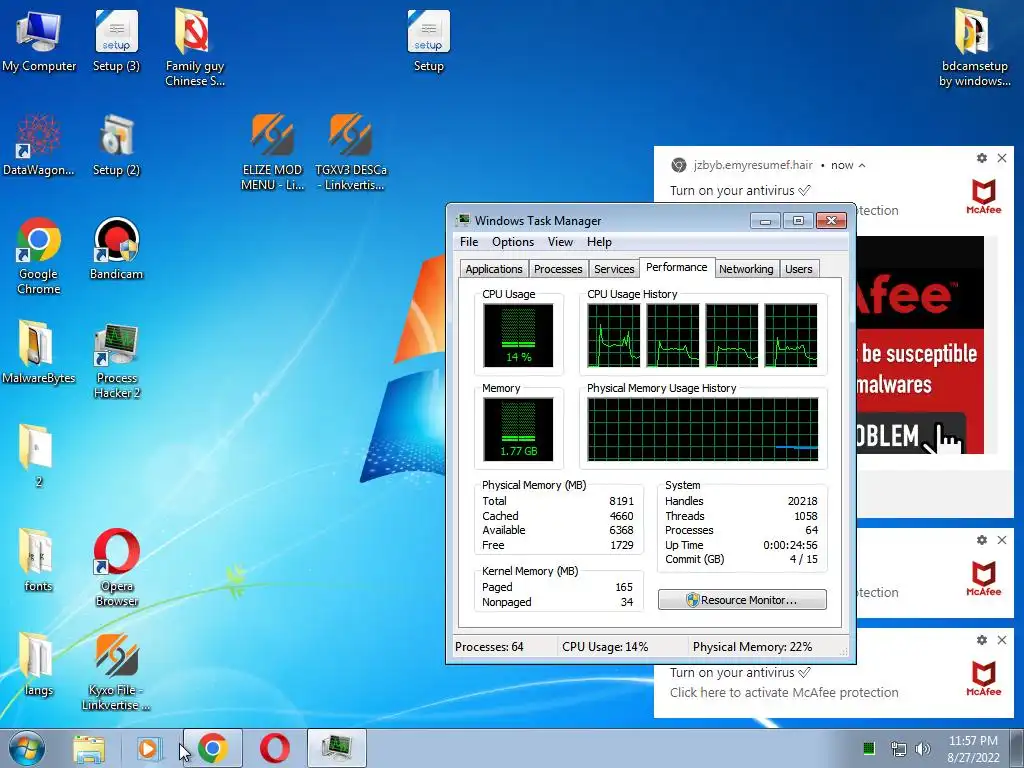Click 'Physical Memory: 22%' in status bar
The height and width of the screenshot is (768, 1024).
click(x=752, y=647)
